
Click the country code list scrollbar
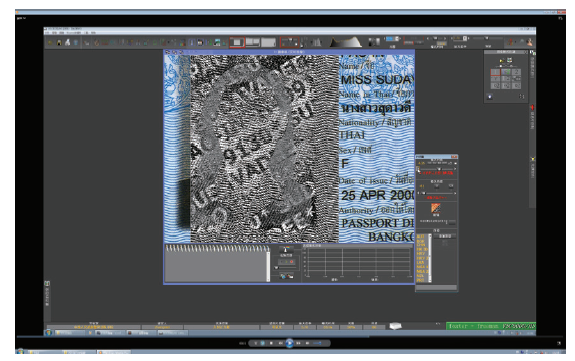pos(430,258)
